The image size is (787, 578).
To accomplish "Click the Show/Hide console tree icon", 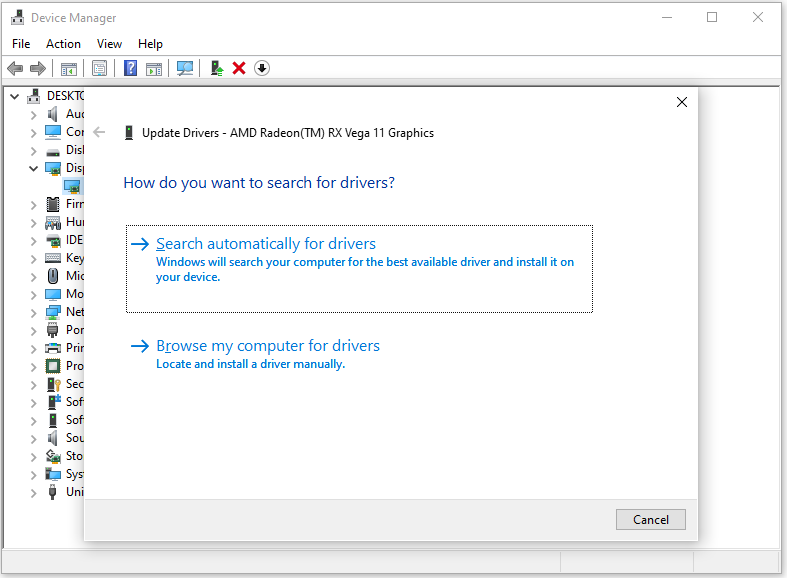I will pyautogui.click(x=69, y=68).
